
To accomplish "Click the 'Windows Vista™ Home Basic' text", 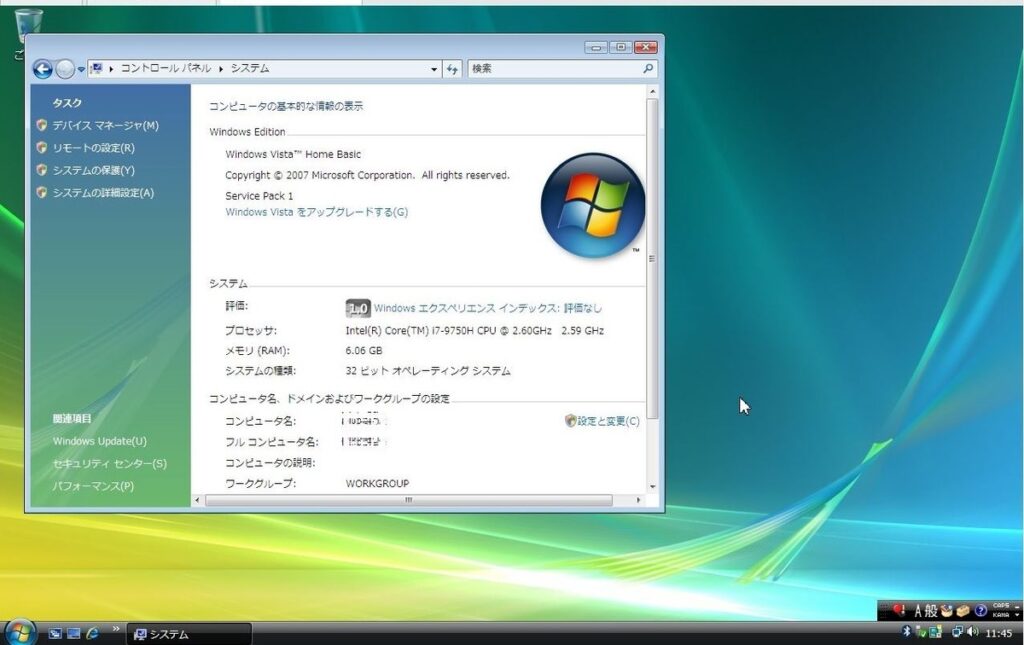I will 293,155.
